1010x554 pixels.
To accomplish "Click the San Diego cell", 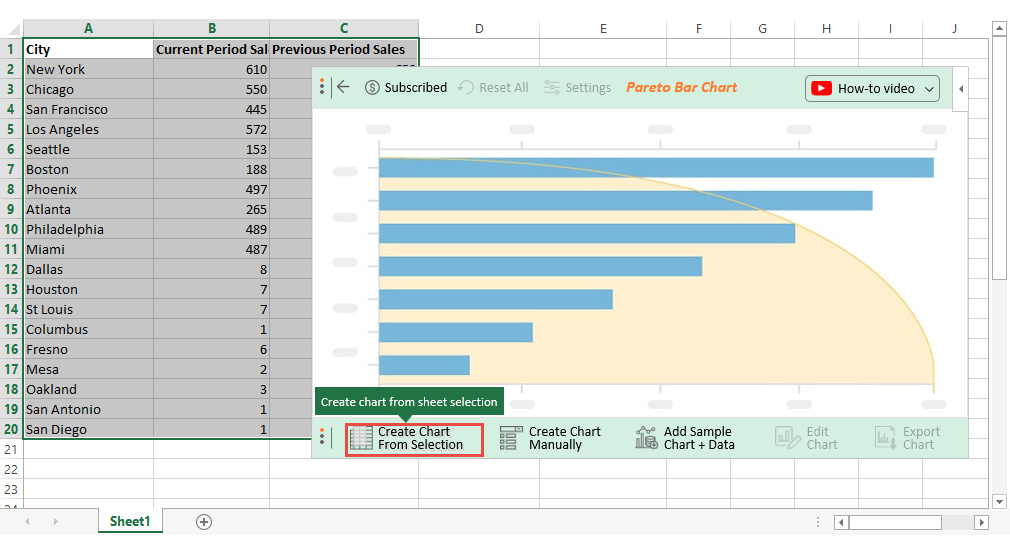I will pyautogui.click(x=88, y=429).
